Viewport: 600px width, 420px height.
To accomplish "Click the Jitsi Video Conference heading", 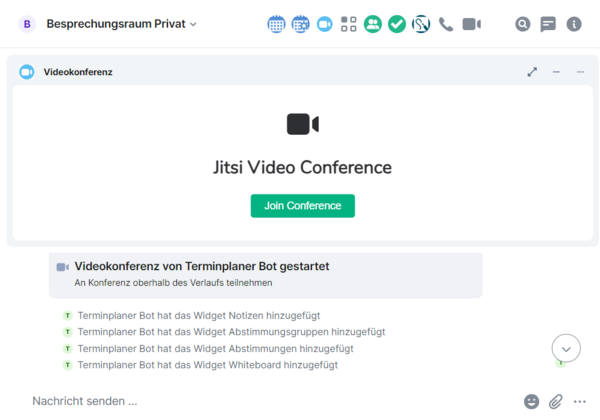I will [302, 168].
